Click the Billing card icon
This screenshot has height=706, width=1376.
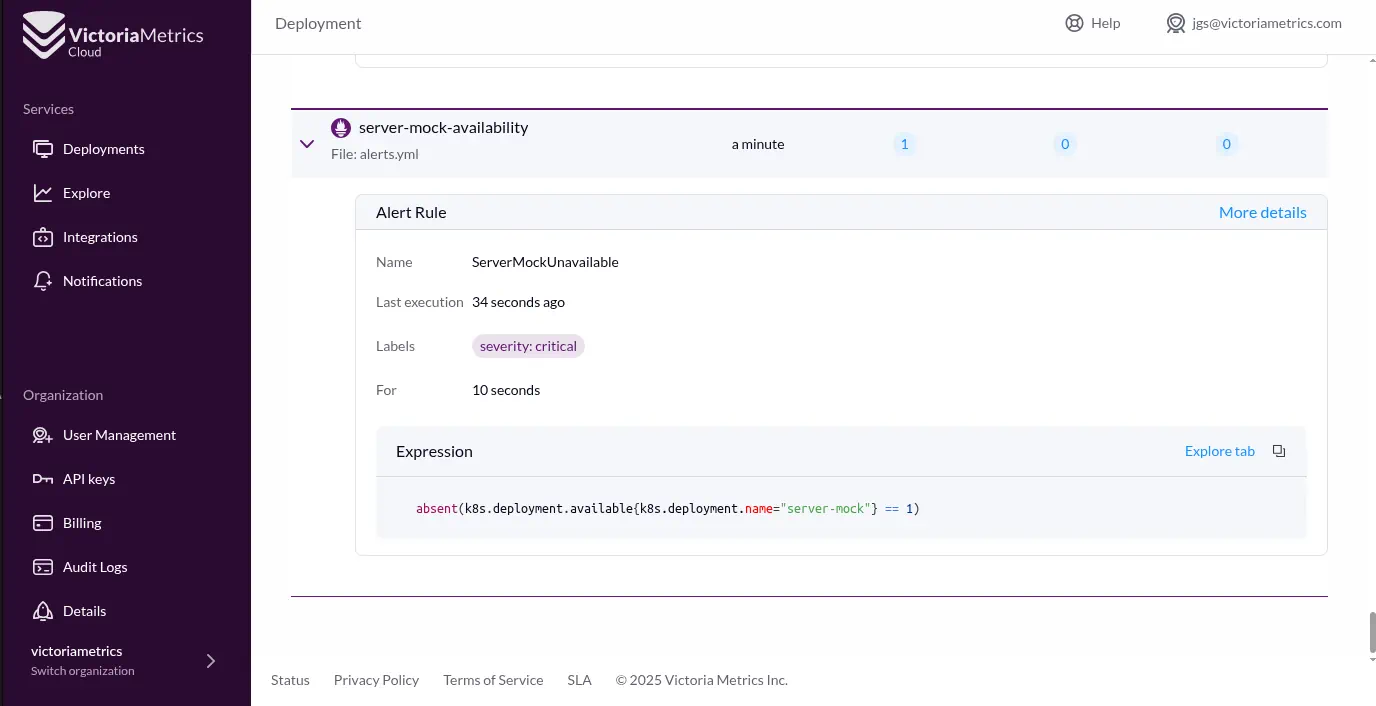coord(43,523)
